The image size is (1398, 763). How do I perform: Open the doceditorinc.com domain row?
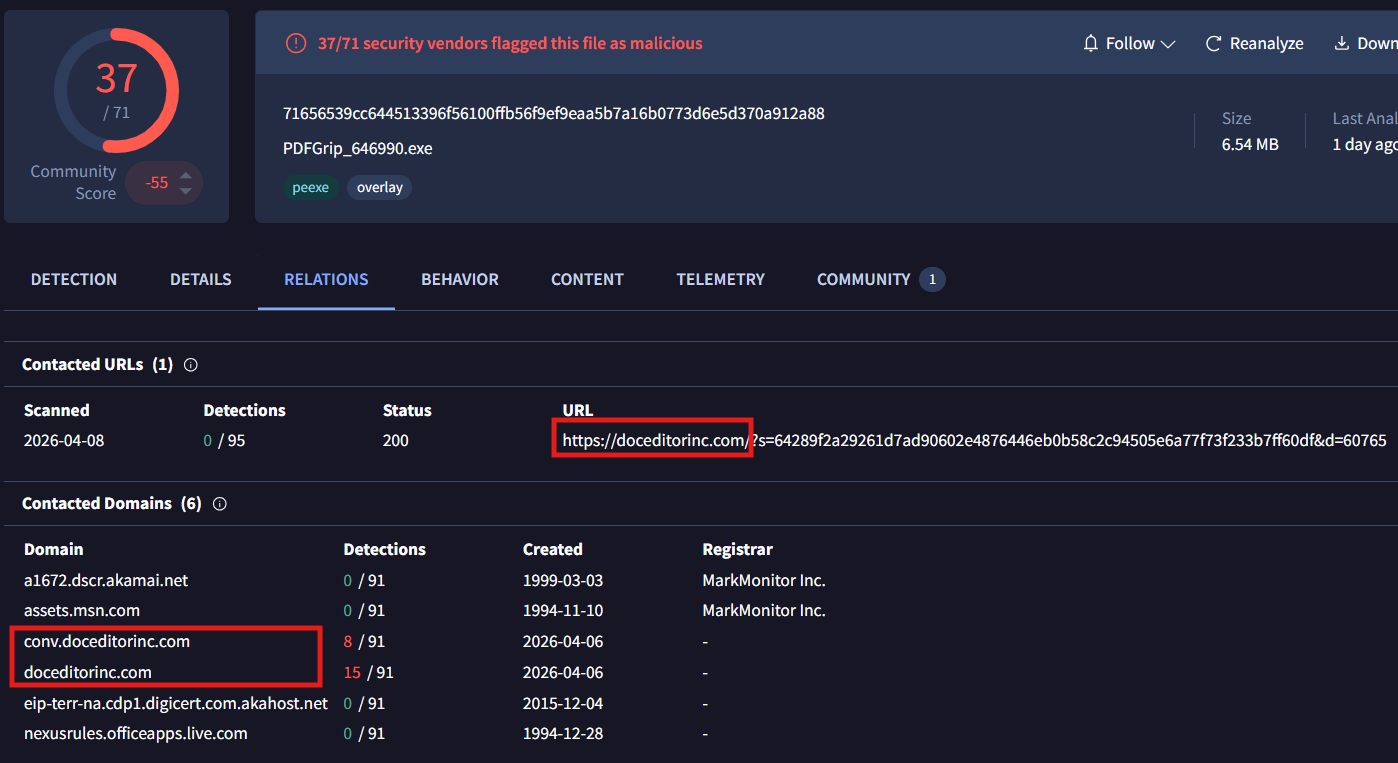pyautogui.click(x=88, y=673)
